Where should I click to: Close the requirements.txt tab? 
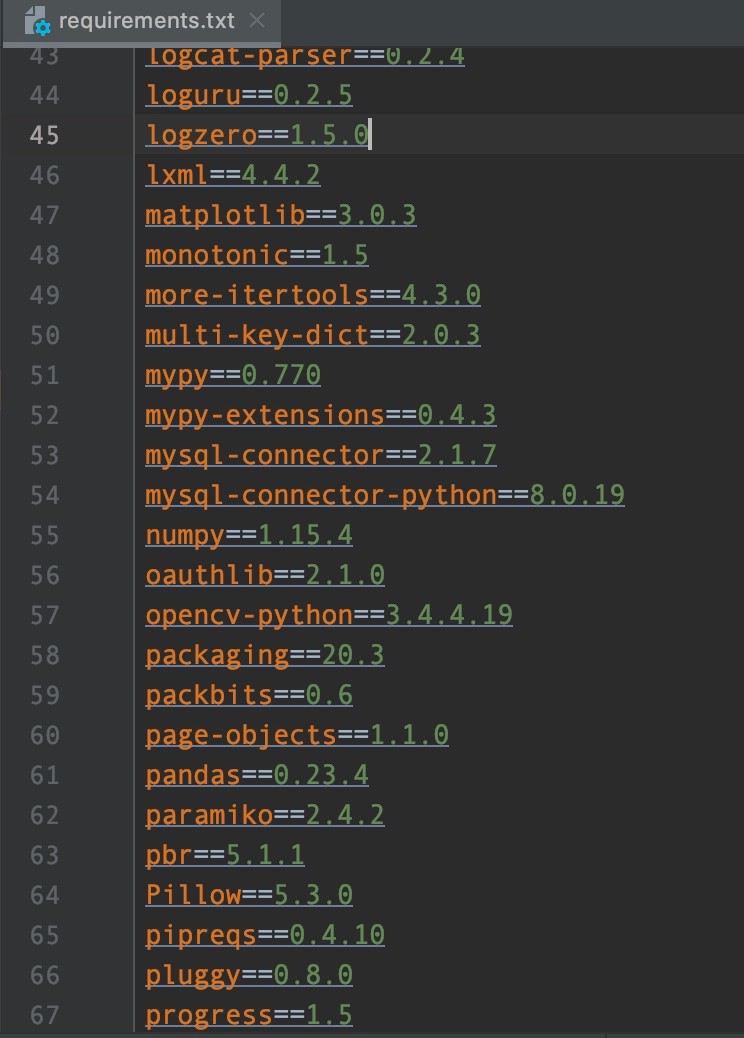point(257,21)
